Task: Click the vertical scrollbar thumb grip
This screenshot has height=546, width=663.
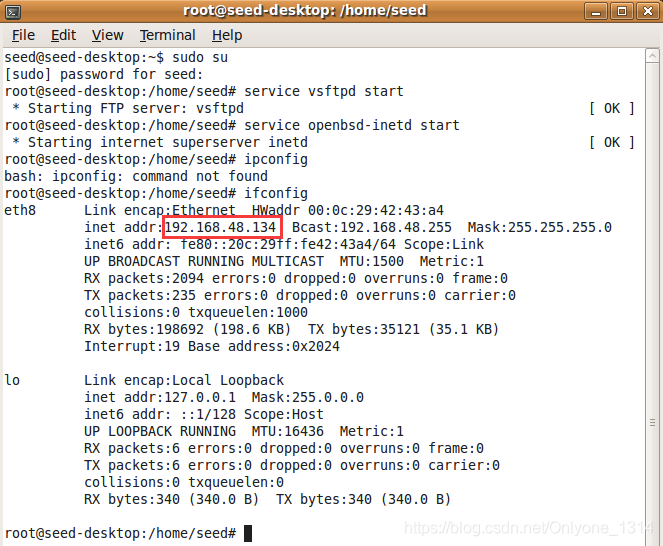Action: (x=652, y=423)
